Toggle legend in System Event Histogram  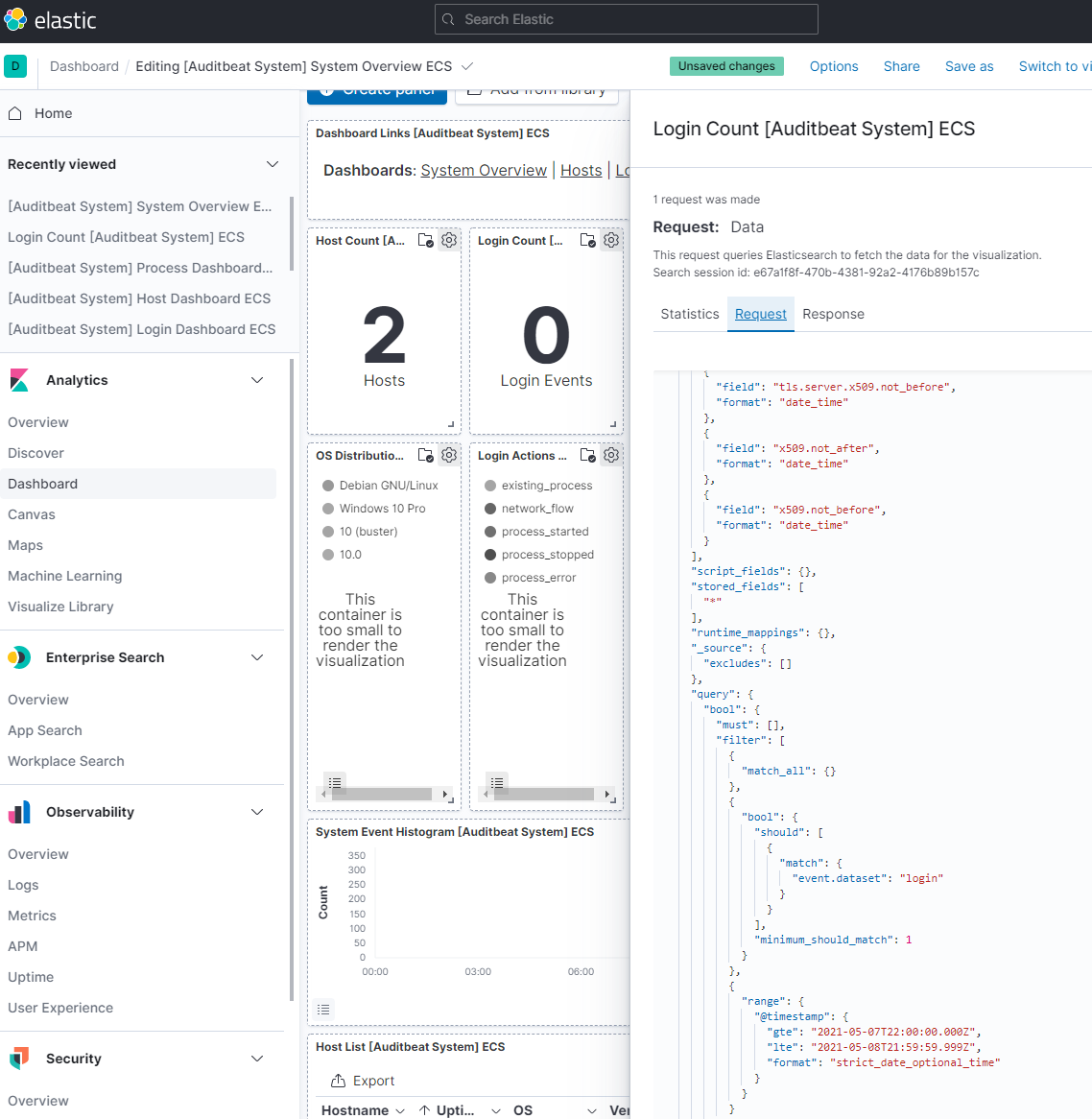tap(323, 1009)
